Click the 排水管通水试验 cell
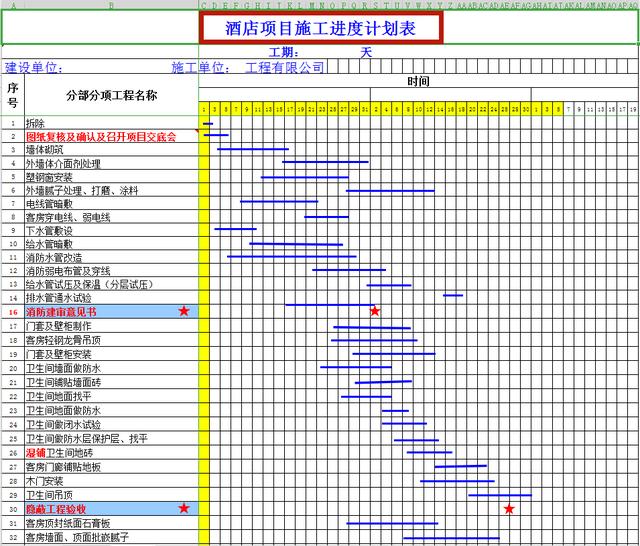Screen dimensions: 640x546 [x=111, y=297]
